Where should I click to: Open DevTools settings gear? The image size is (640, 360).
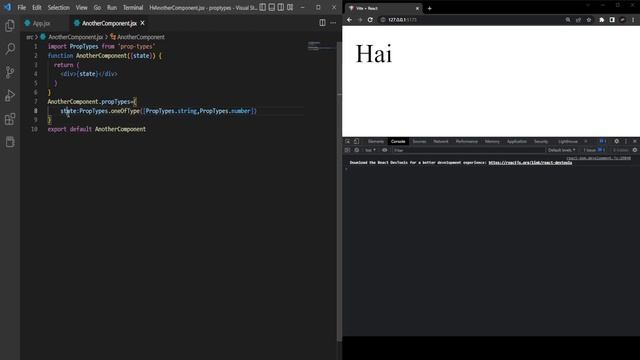tap(616, 141)
